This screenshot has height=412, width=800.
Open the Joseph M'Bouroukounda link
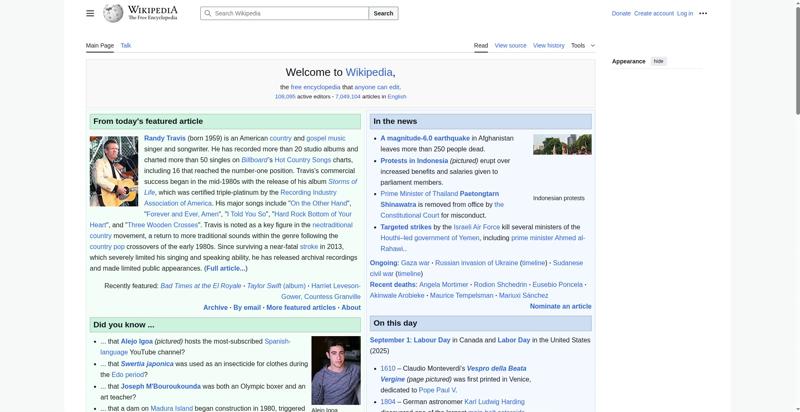(x=161, y=387)
